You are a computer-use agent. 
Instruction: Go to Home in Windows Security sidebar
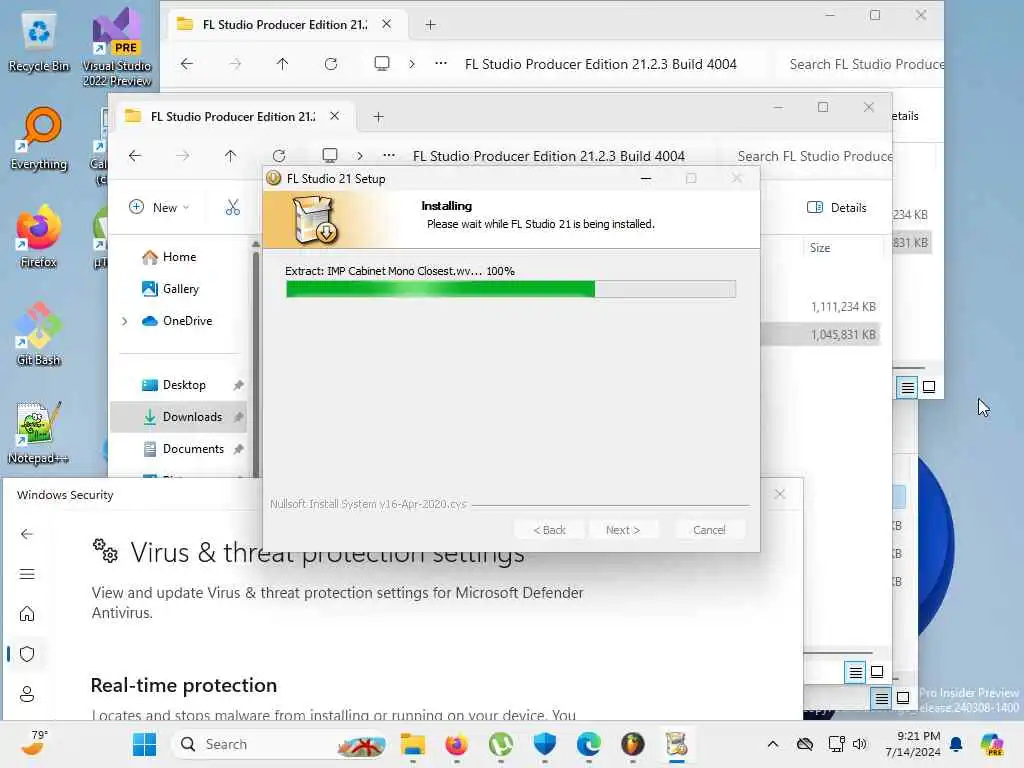[27, 614]
